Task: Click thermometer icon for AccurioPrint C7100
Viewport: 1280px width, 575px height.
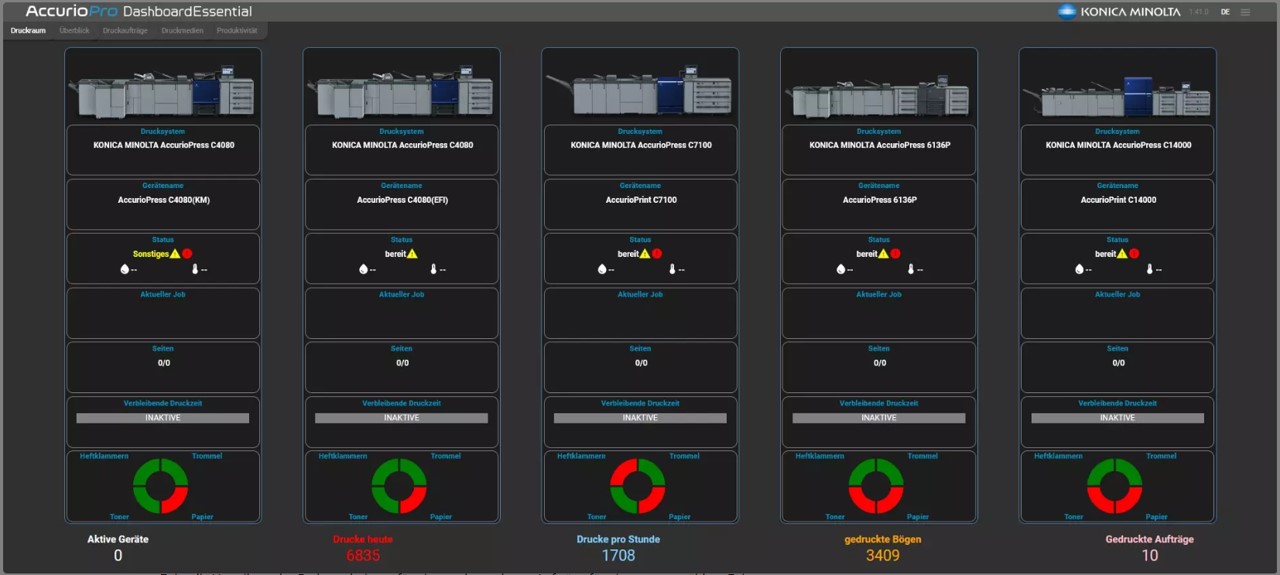Action: pyautogui.click(x=672, y=269)
